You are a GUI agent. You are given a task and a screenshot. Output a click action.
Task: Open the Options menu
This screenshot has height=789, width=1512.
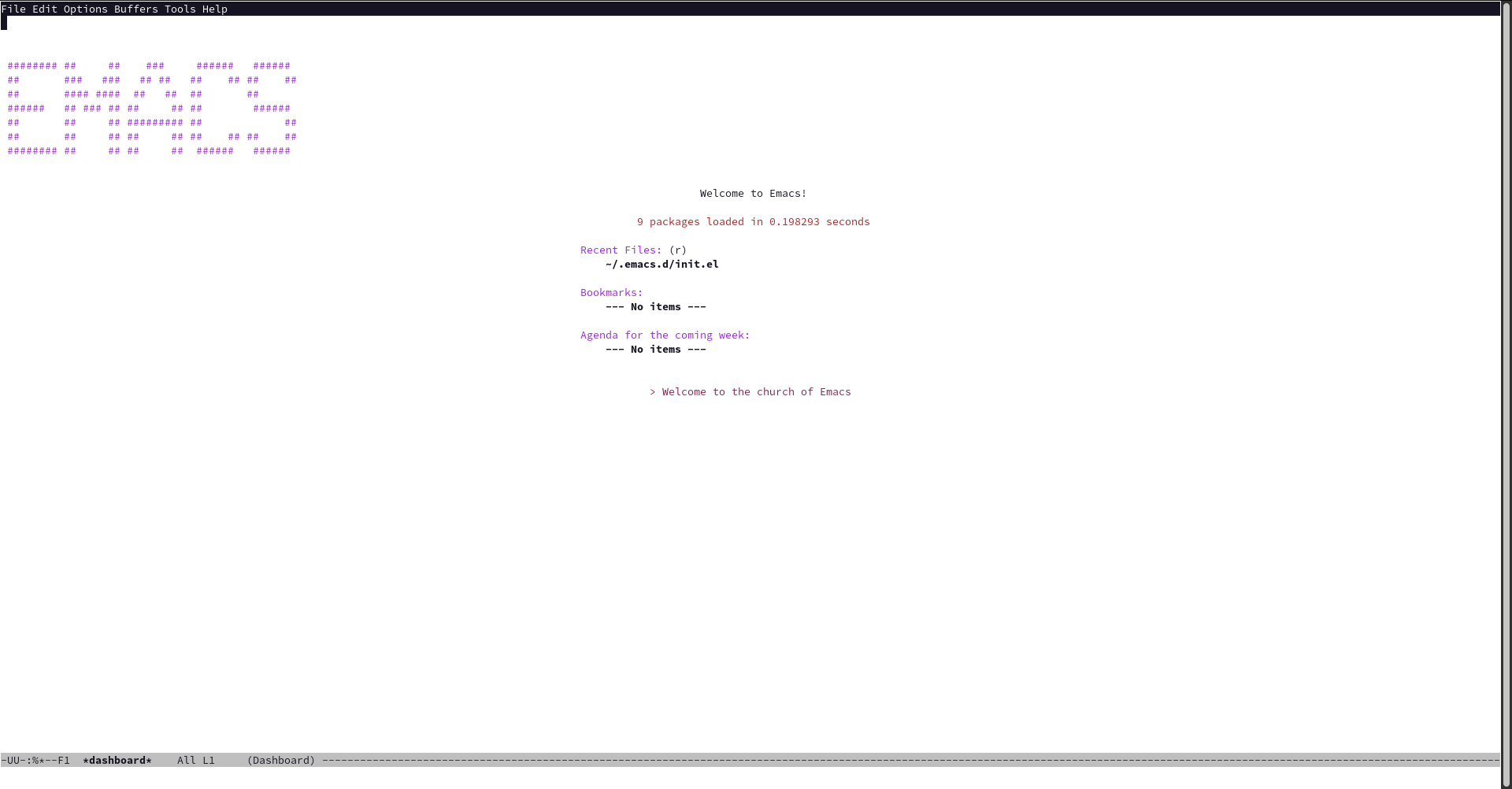tap(85, 9)
